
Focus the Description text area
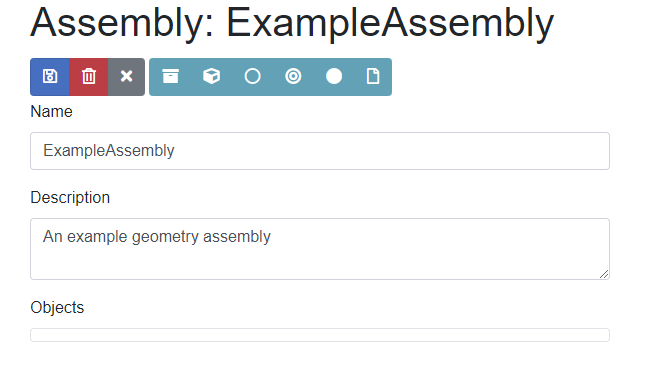[x=320, y=249]
